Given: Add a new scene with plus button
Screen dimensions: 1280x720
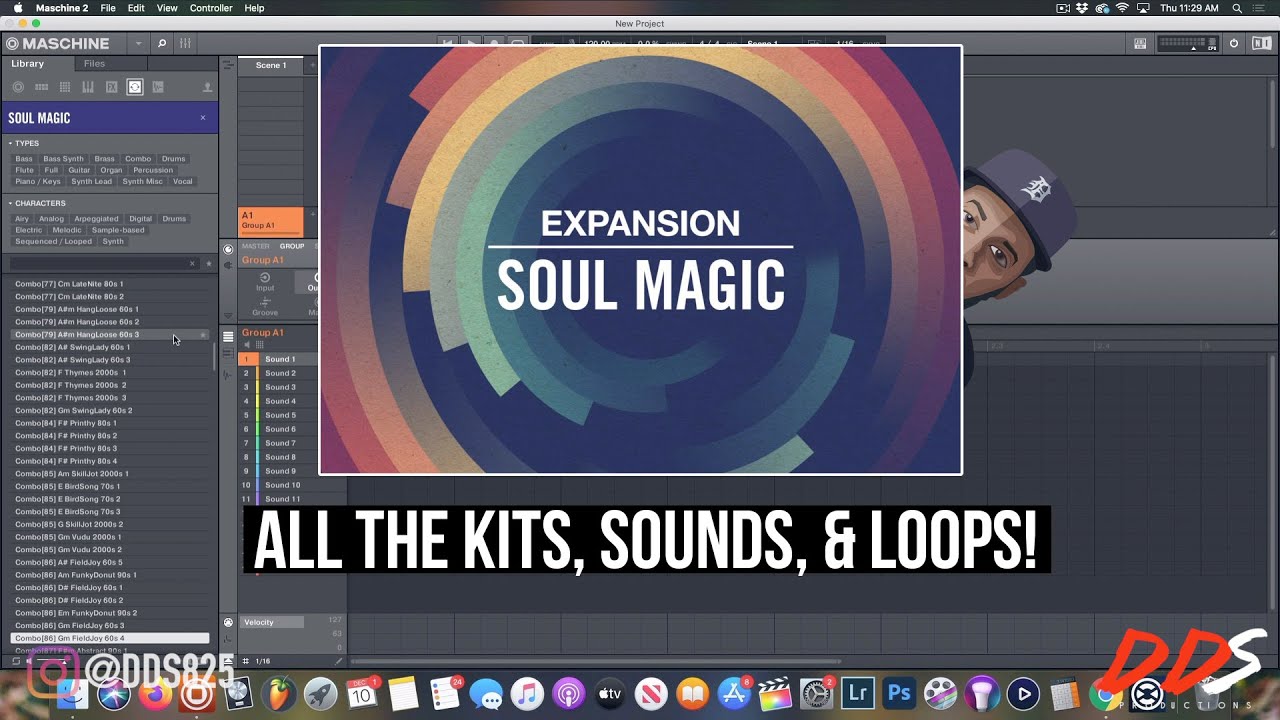Looking at the screenshot, I should click(312, 65).
